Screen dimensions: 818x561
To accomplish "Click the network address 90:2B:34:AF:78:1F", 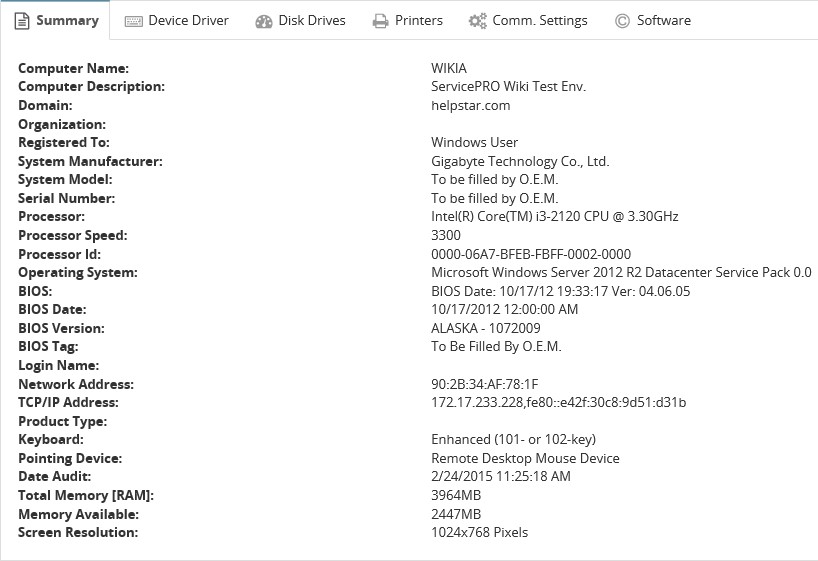I will [x=484, y=384].
